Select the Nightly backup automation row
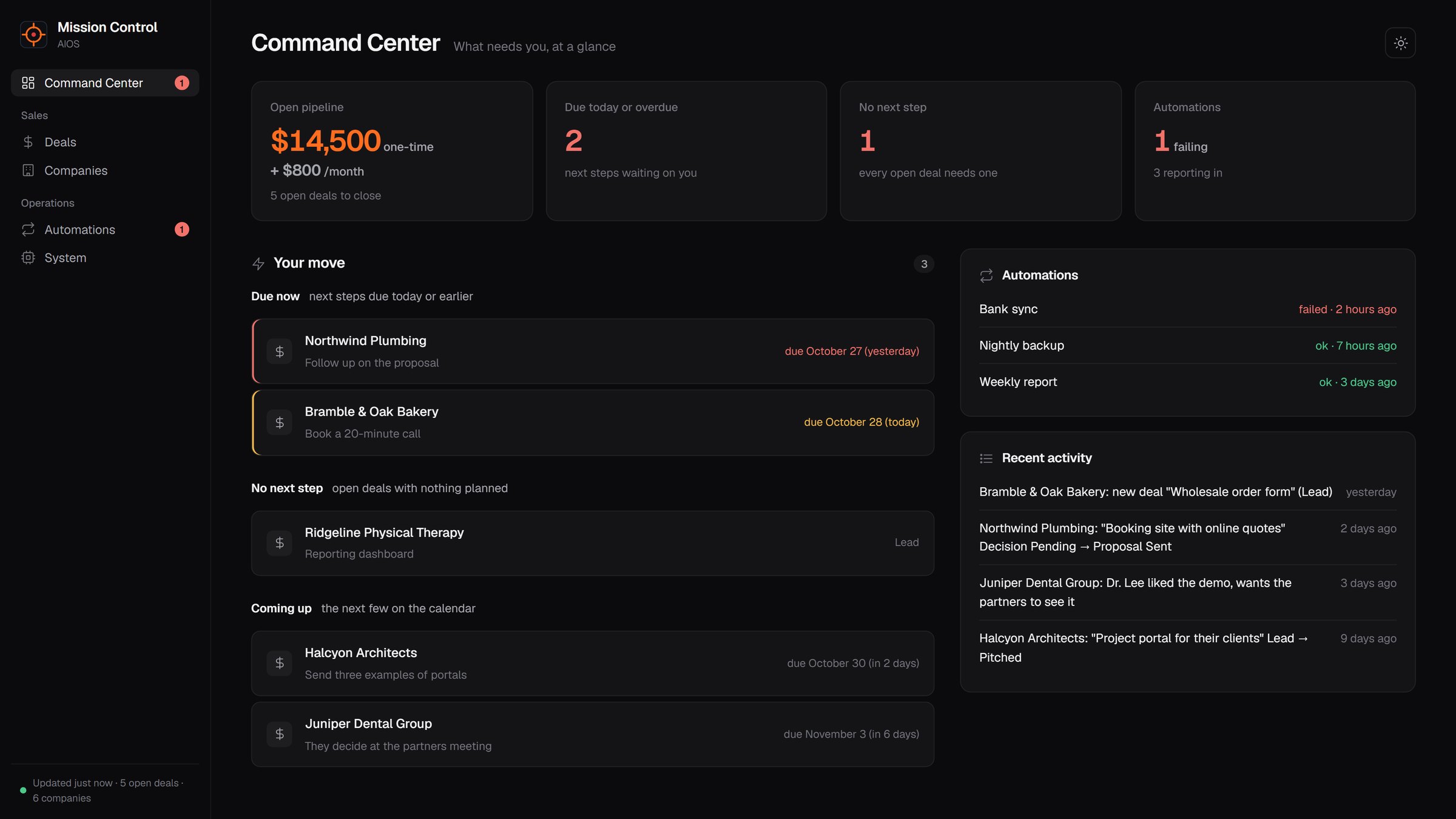The width and height of the screenshot is (1456, 819). click(1187, 346)
